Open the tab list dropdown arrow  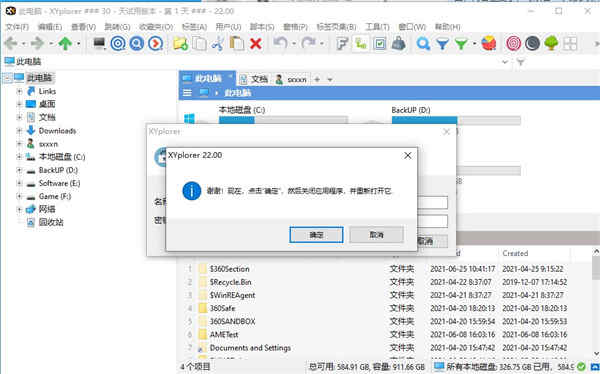click(x=330, y=80)
